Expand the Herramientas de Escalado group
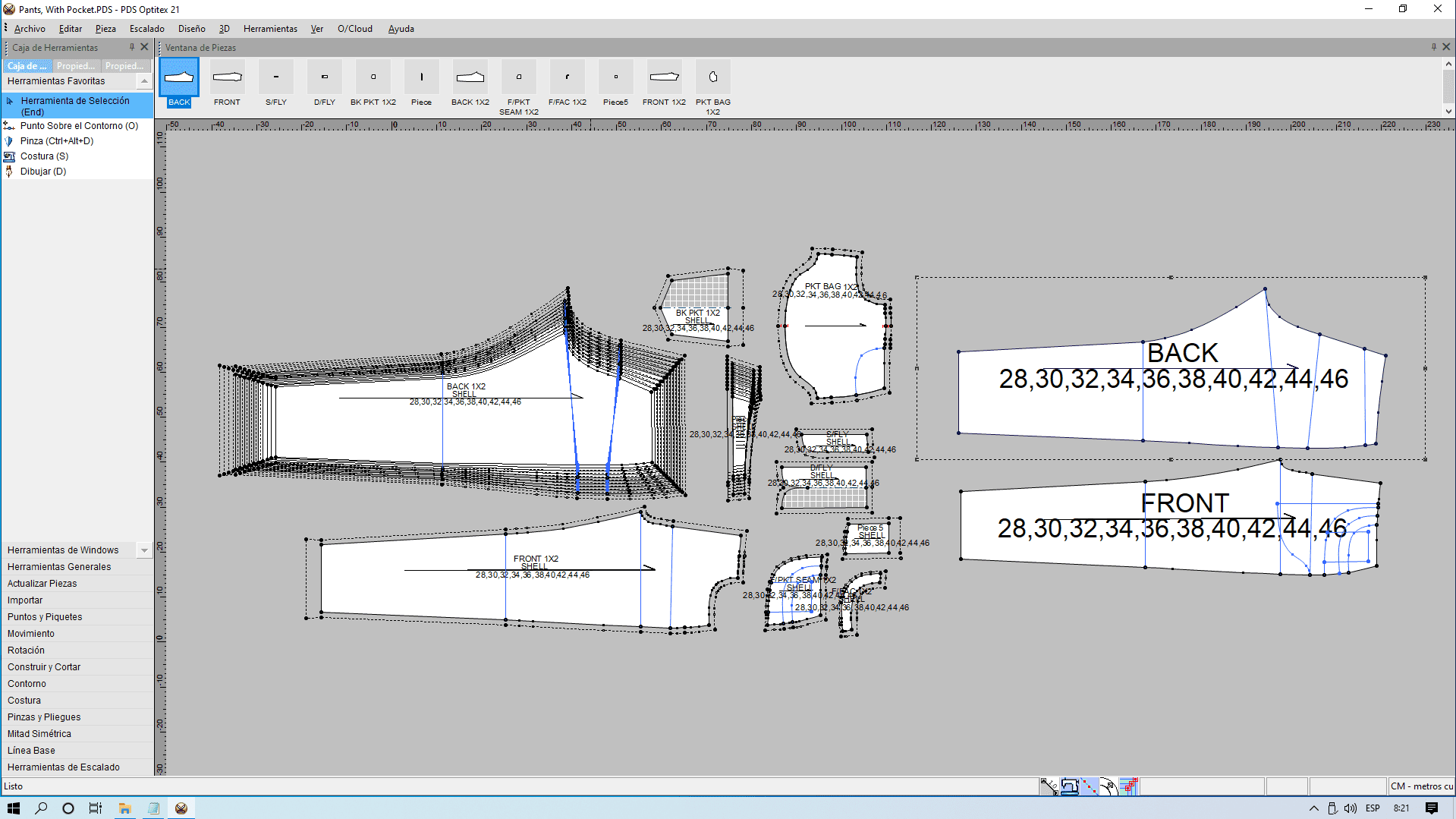 click(x=64, y=767)
